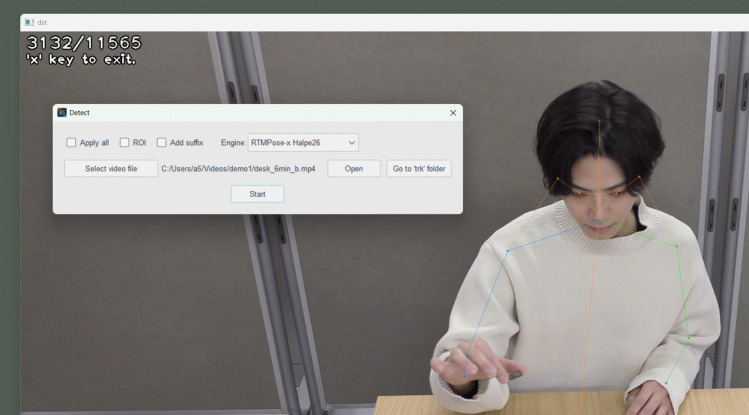The image size is (749, 415).
Task: Click the green left shoulder keypoint
Action: 677,246
